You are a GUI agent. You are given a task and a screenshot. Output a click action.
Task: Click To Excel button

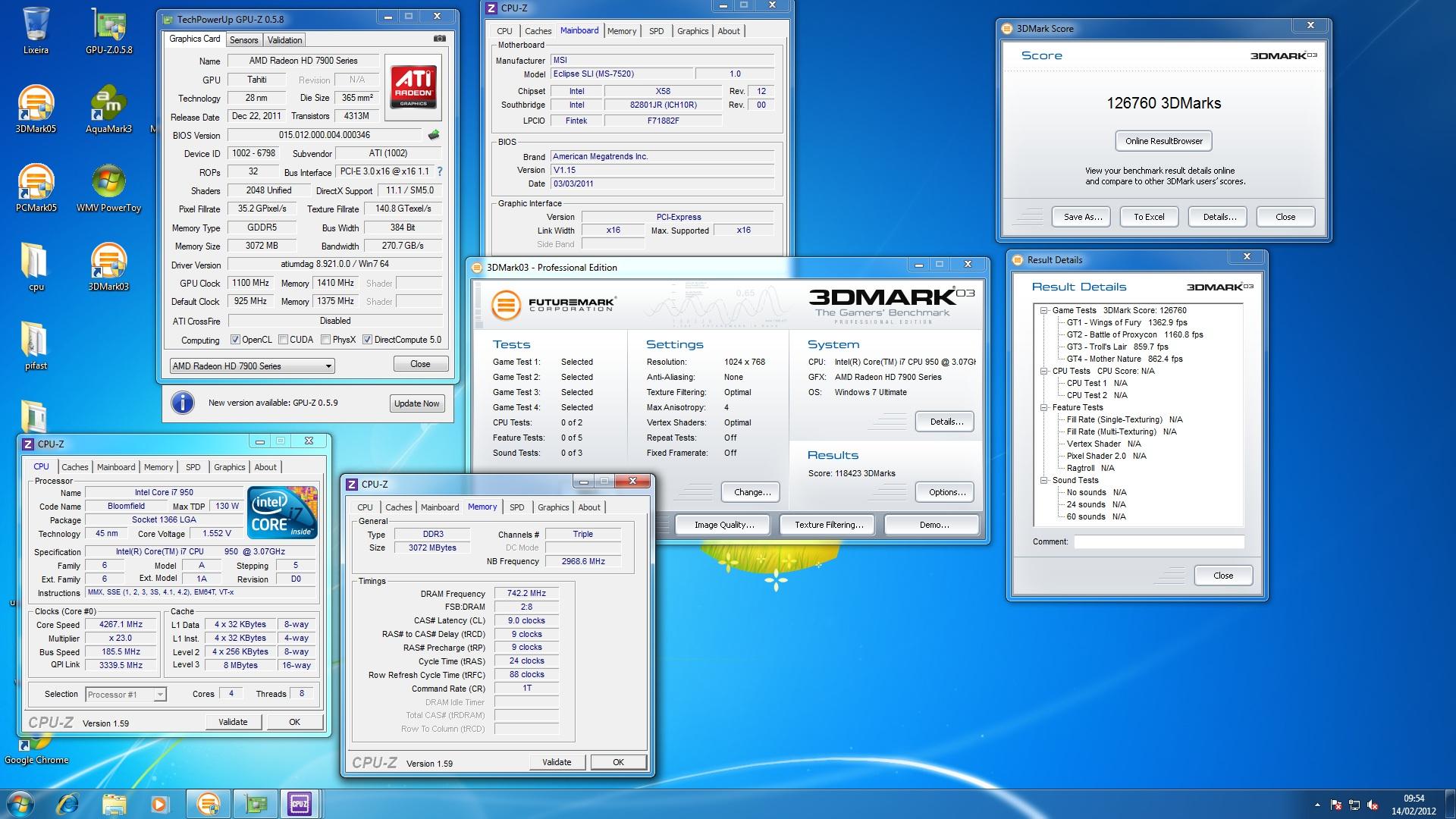(x=1149, y=217)
